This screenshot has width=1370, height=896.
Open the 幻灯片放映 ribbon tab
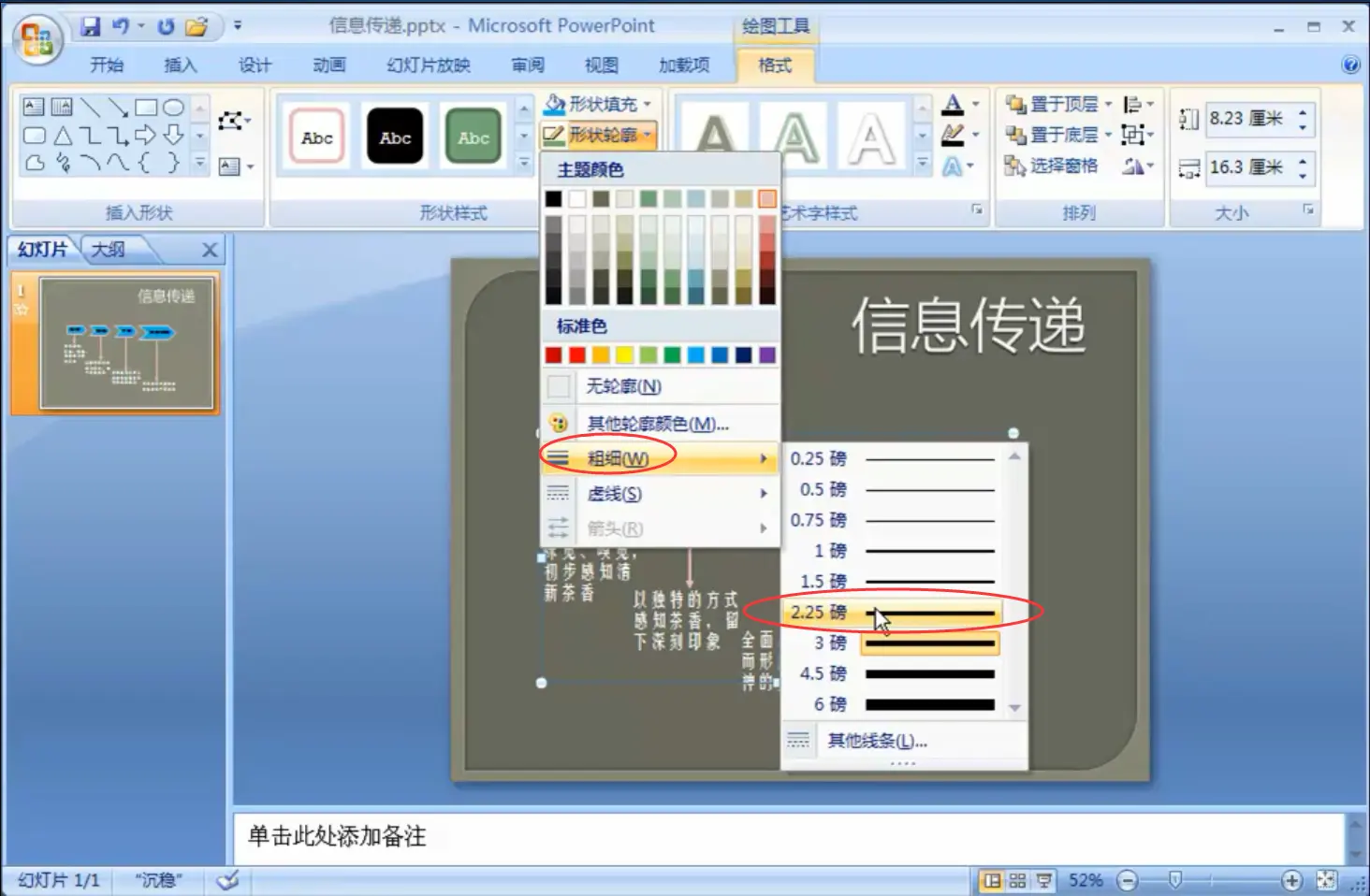429,65
